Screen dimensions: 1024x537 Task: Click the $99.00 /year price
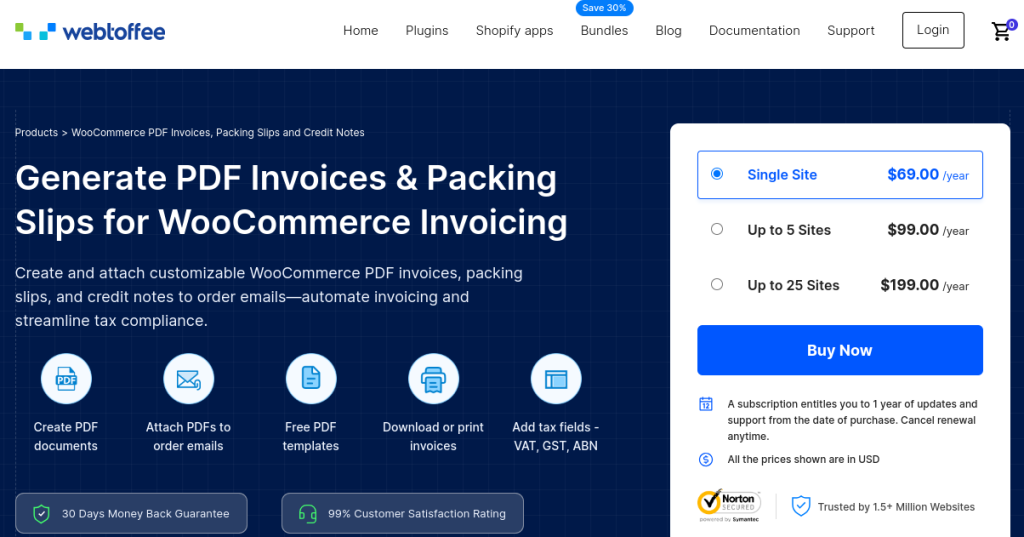928,230
